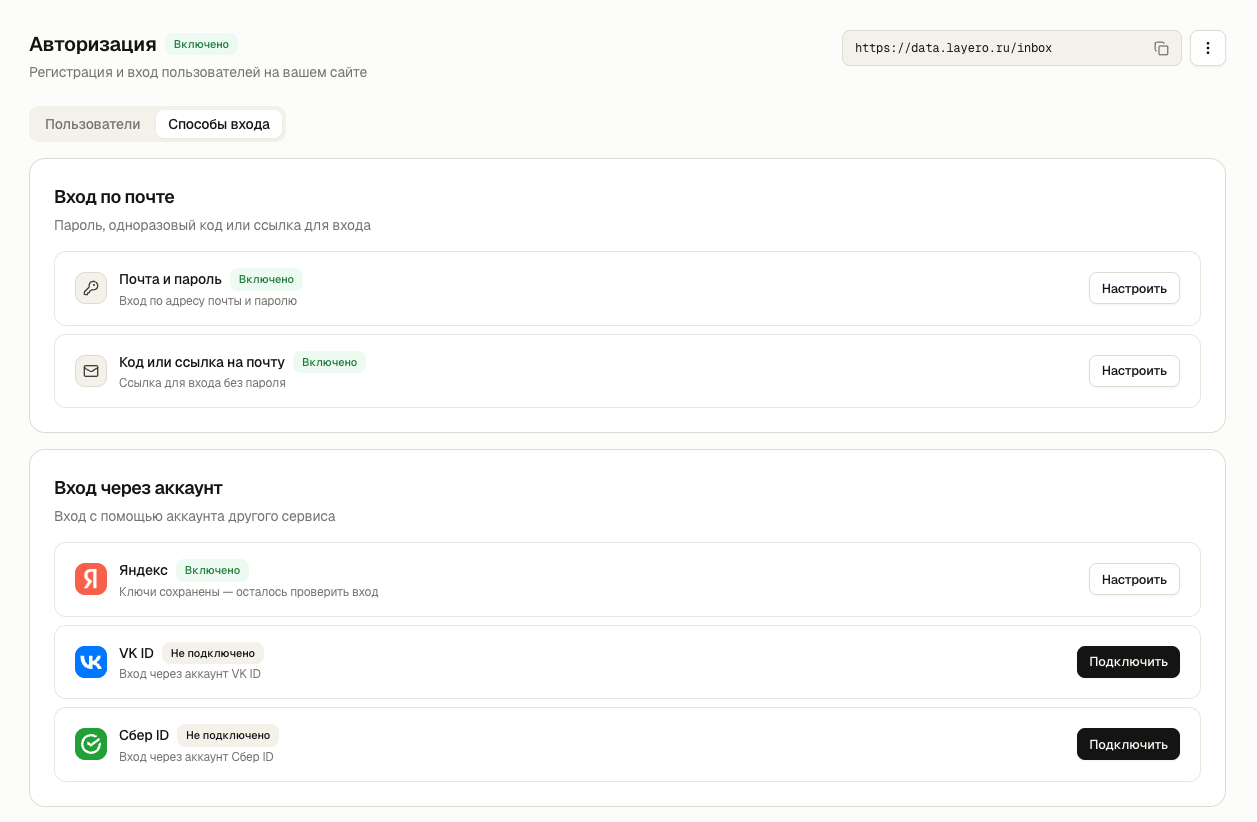This screenshot has width=1257, height=822.
Task: Click the URL field with data.layero.ru/inbox
Action: [x=1012, y=48]
